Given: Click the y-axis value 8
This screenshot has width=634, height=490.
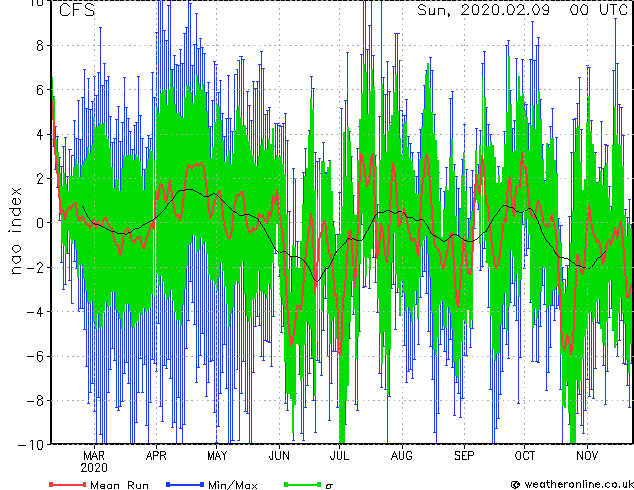Looking at the screenshot, I should point(40,46).
